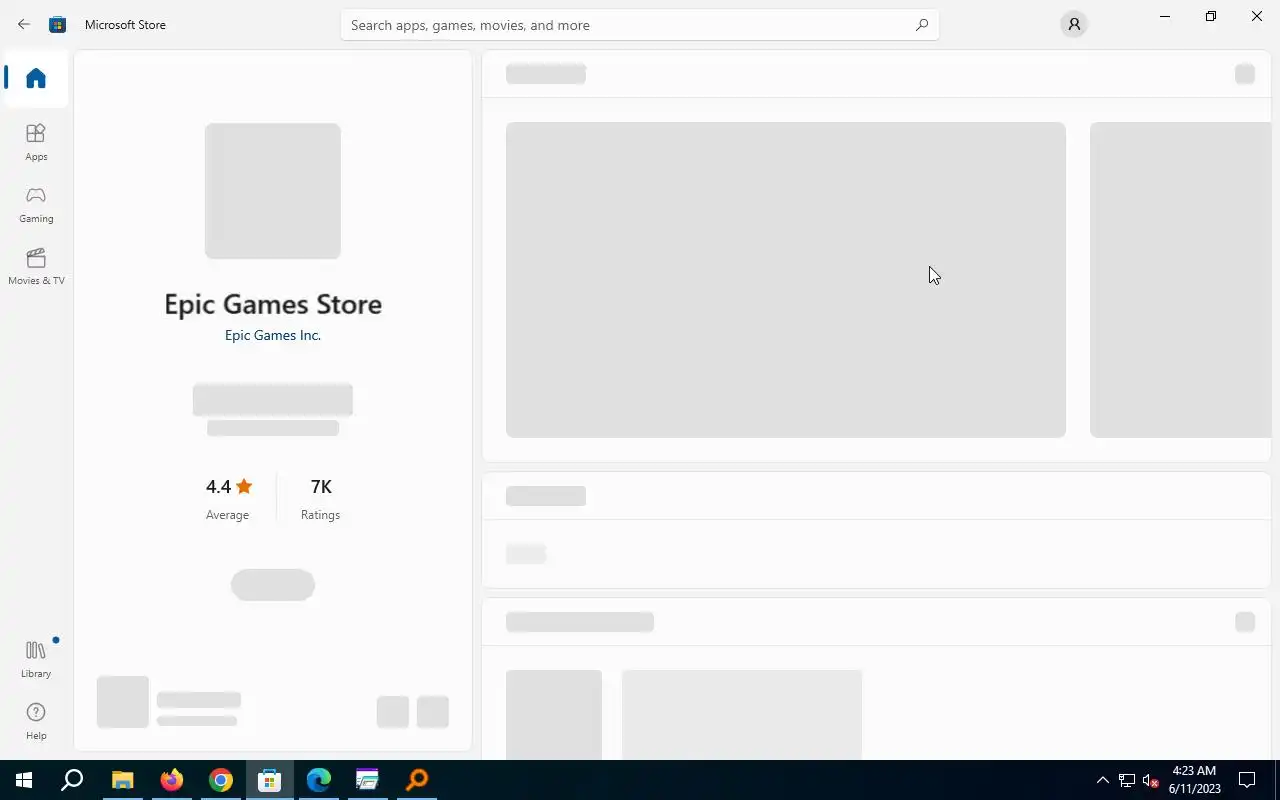Open the notification center

pos(1247,780)
